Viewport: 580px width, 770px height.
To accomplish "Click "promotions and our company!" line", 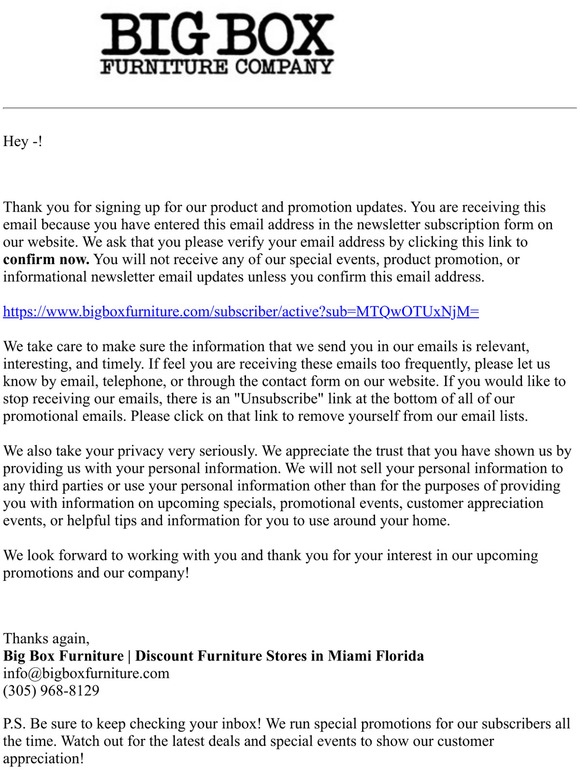I will [96, 573].
